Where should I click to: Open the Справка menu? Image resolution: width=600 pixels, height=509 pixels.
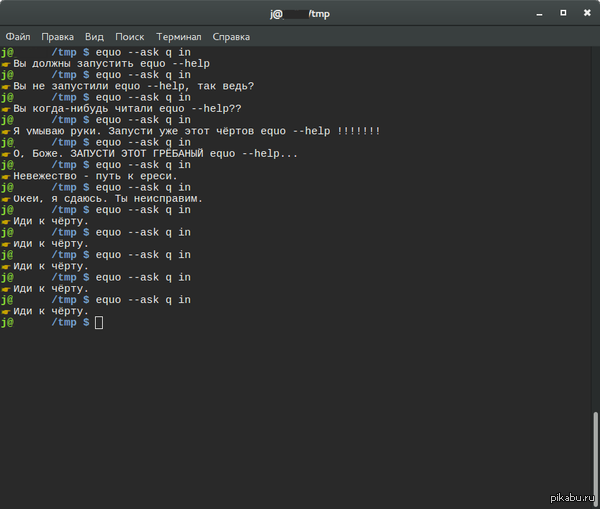(231, 36)
